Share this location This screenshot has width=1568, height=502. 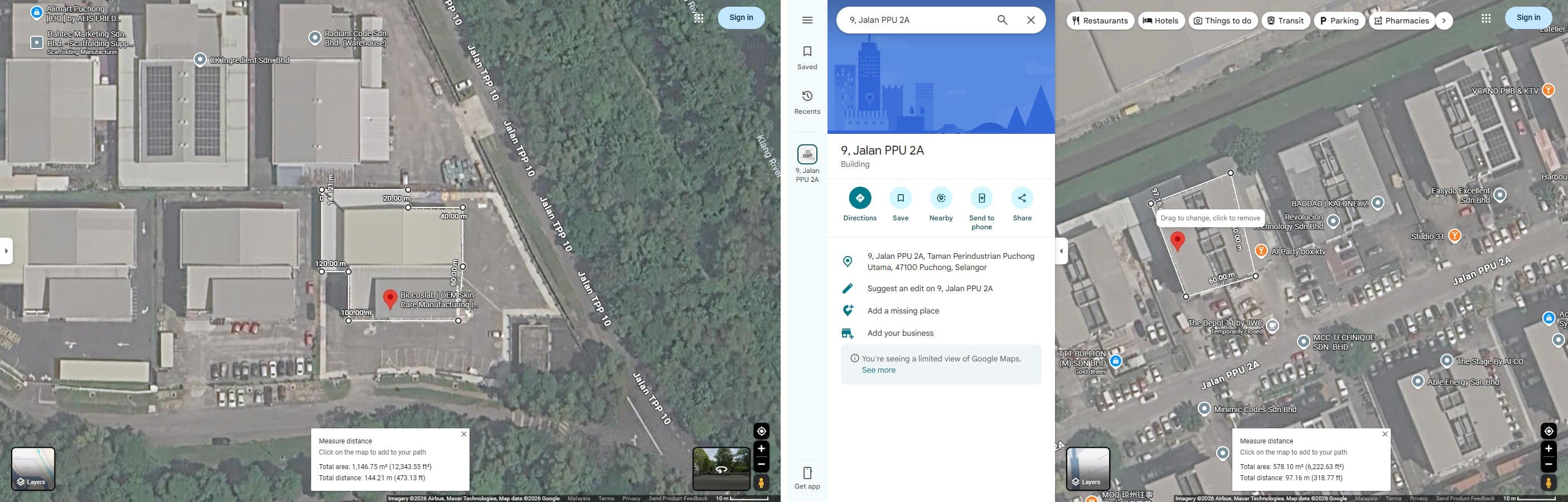(1022, 205)
